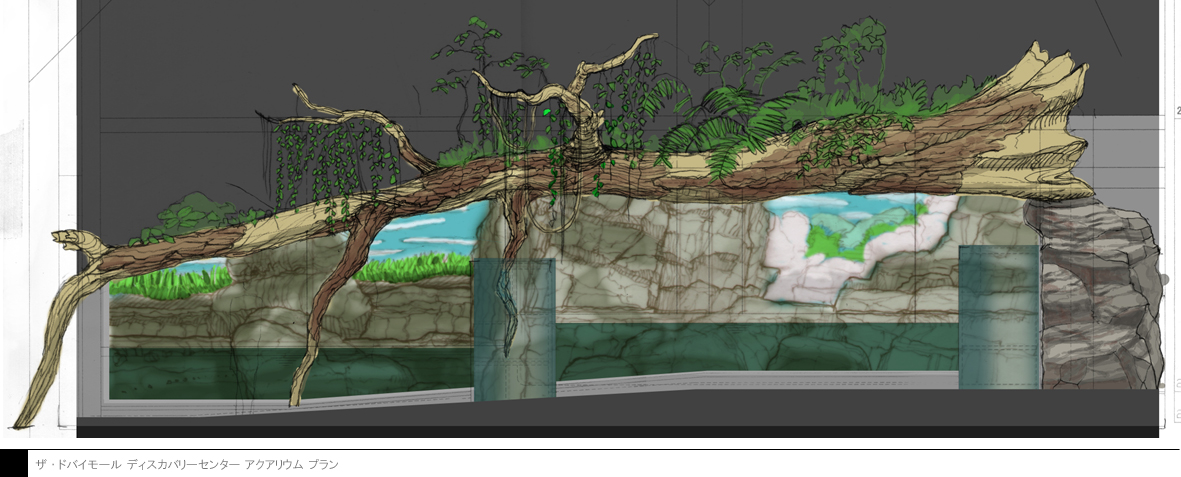Click the bright green grass at far left
The image size is (1181, 477).
[160, 282]
